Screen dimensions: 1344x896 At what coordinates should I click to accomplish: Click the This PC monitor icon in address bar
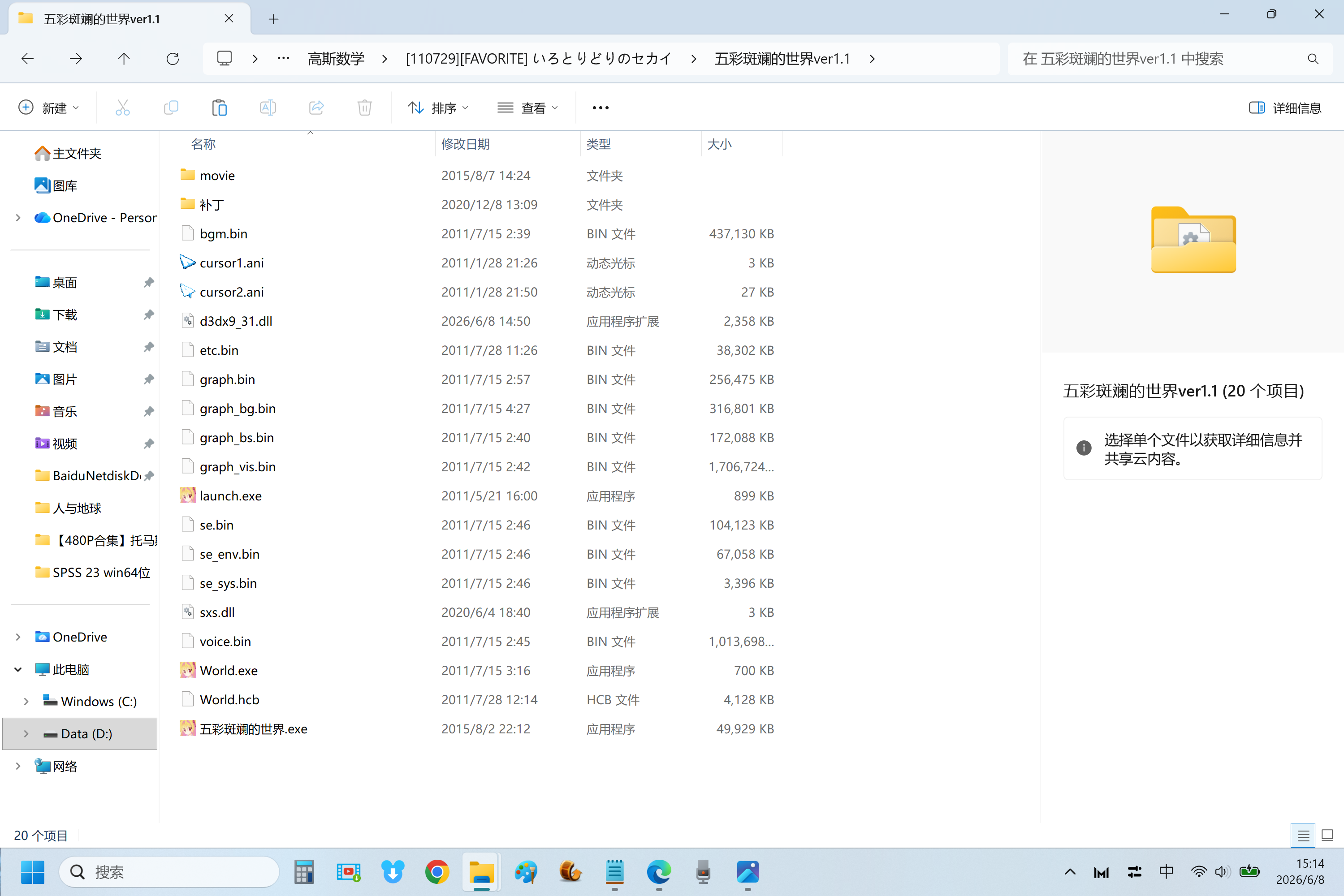(224, 58)
